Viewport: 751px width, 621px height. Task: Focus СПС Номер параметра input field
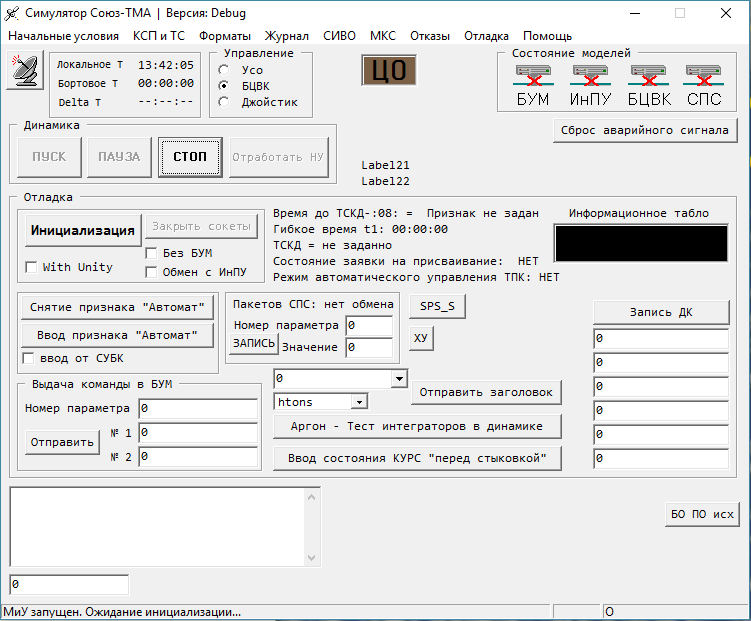[369, 326]
